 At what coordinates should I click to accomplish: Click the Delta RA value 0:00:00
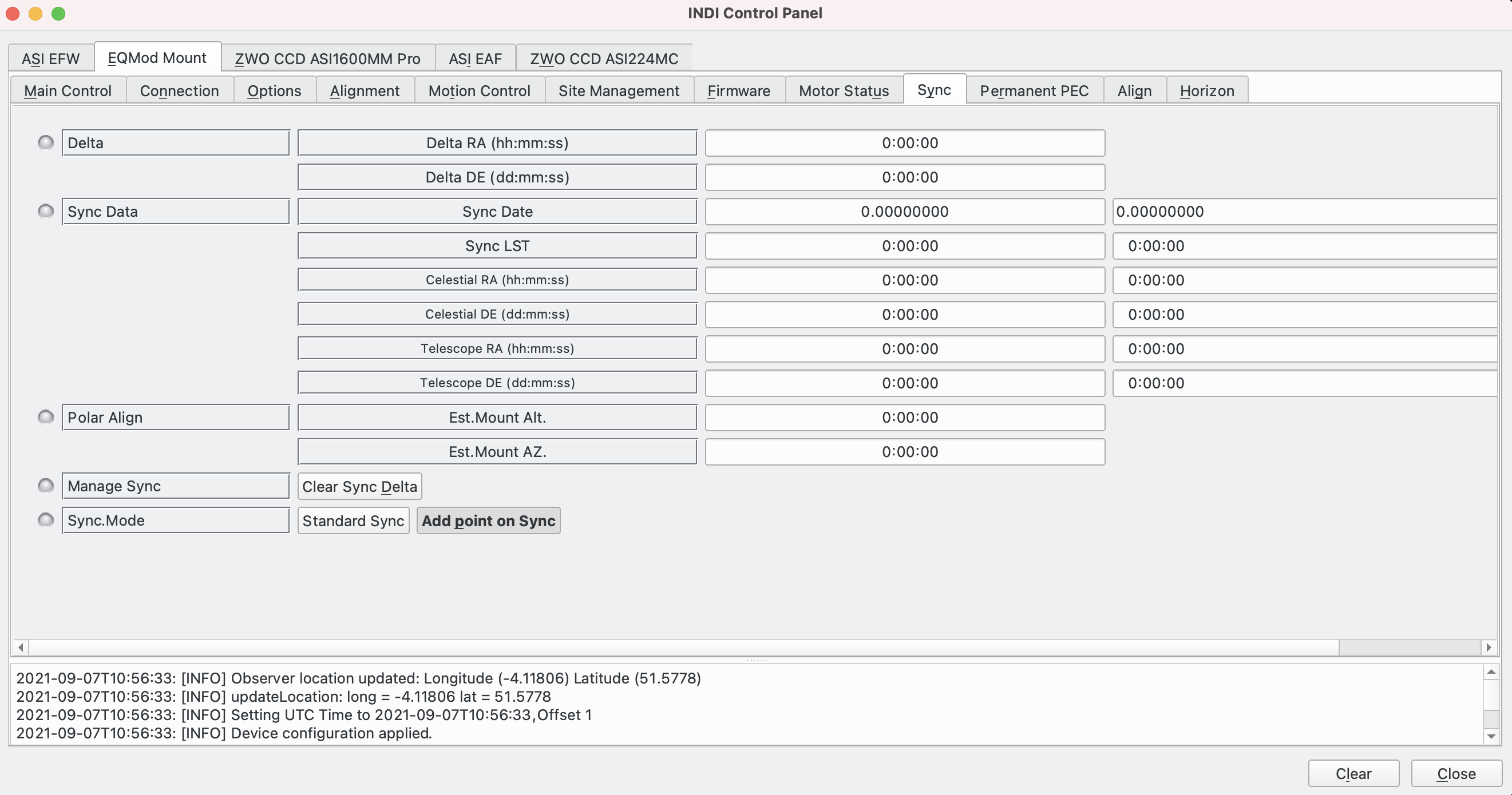coord(905,142)
